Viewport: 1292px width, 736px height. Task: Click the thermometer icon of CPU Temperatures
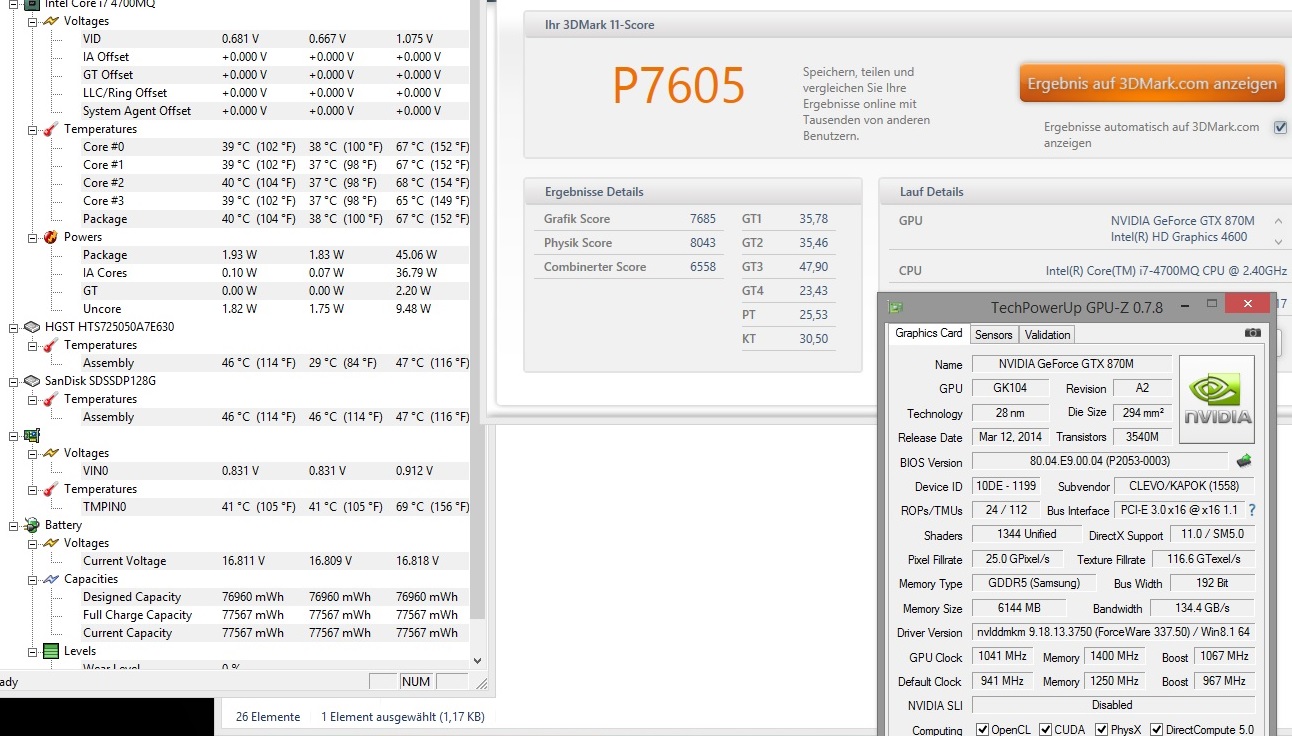[x=51, y=129]
